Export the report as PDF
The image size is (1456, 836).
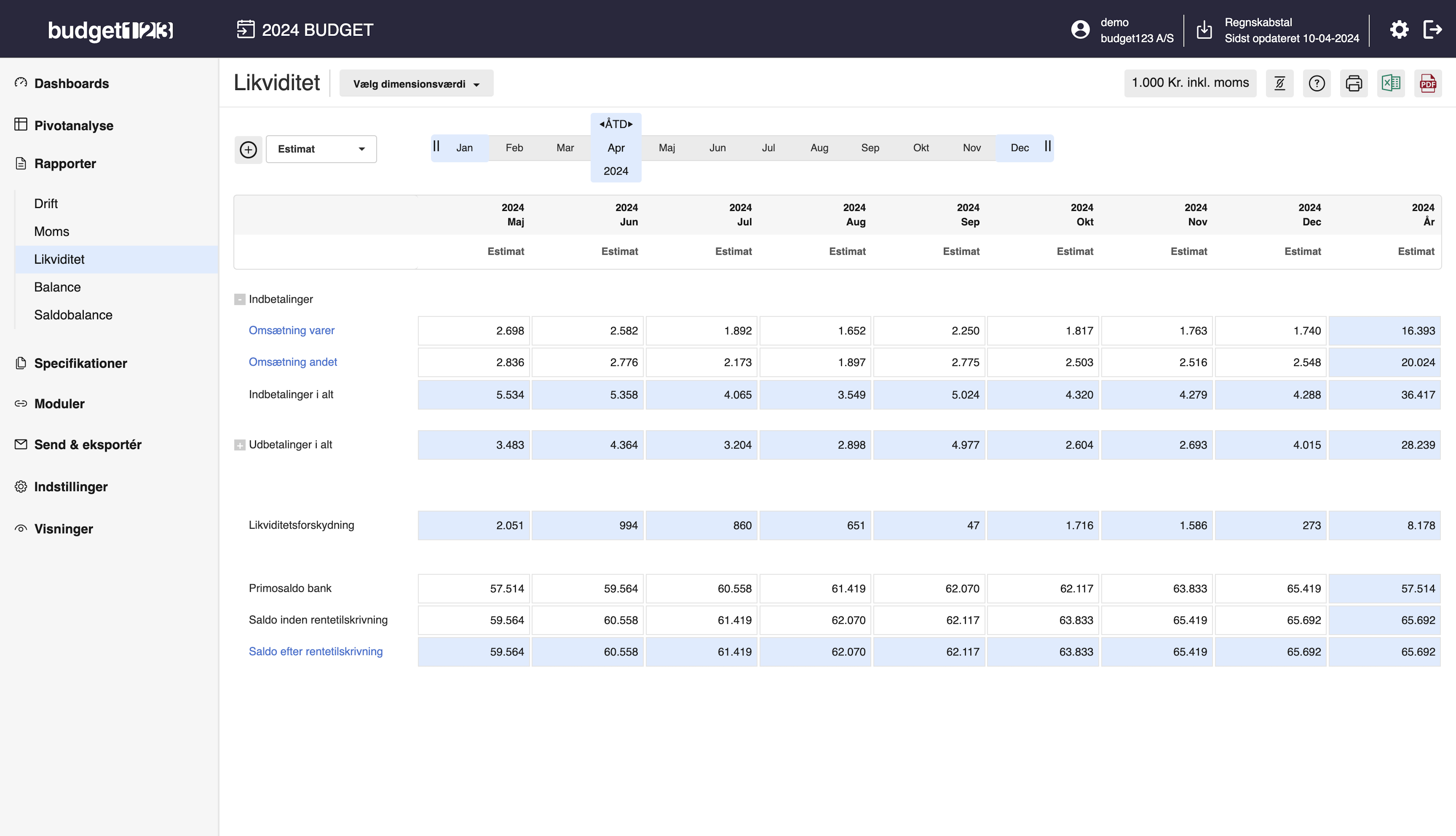1428,83
